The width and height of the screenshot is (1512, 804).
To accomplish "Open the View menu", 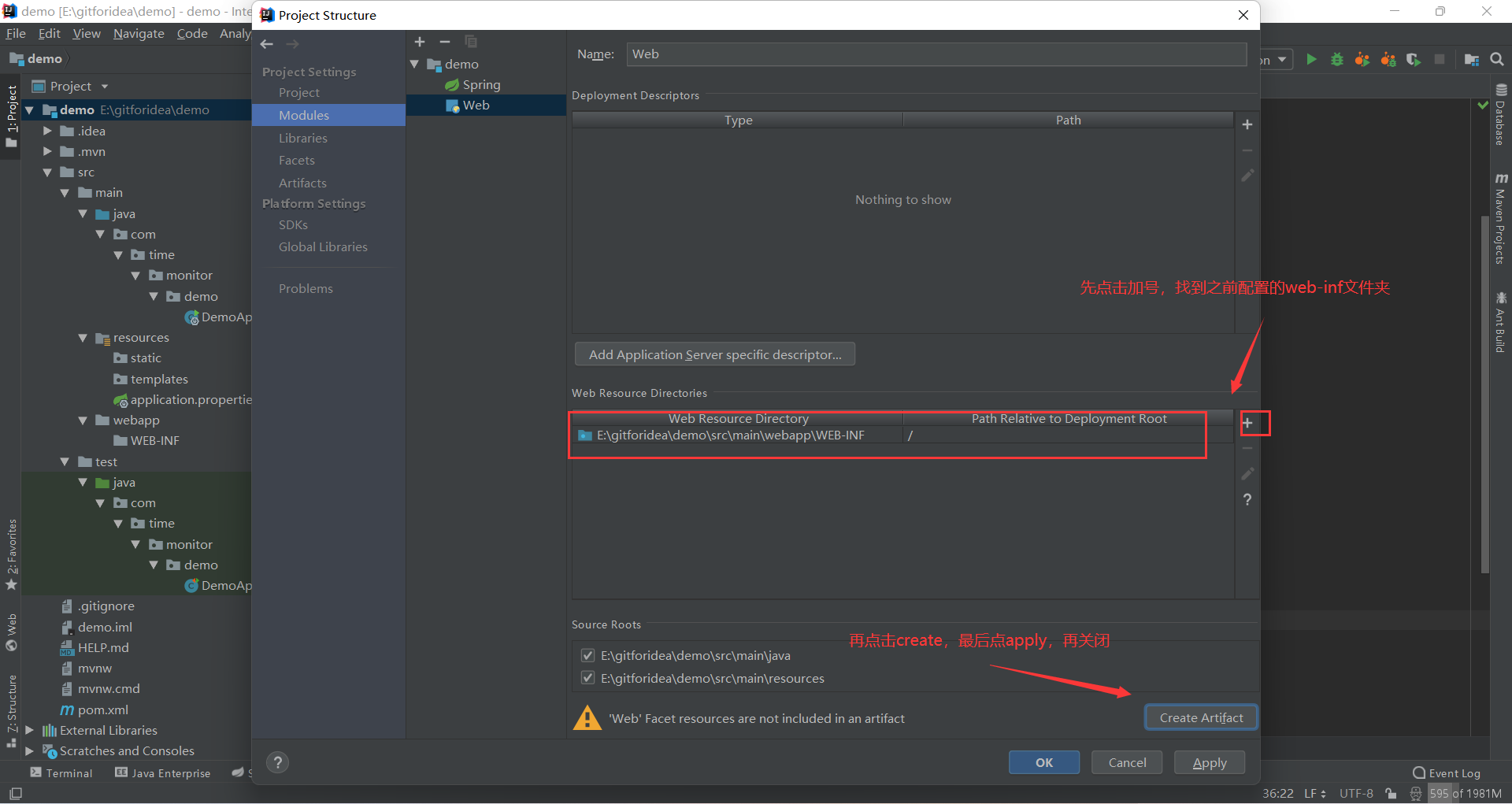I will coord(87,33).
